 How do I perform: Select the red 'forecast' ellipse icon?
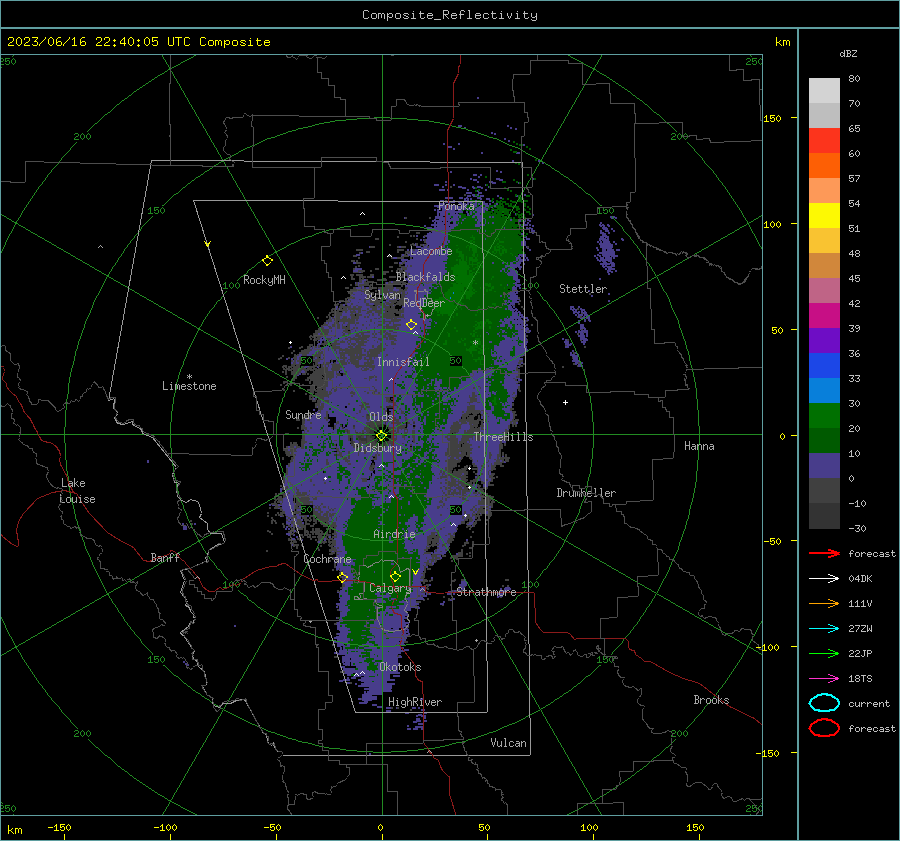tap(824, 728)
